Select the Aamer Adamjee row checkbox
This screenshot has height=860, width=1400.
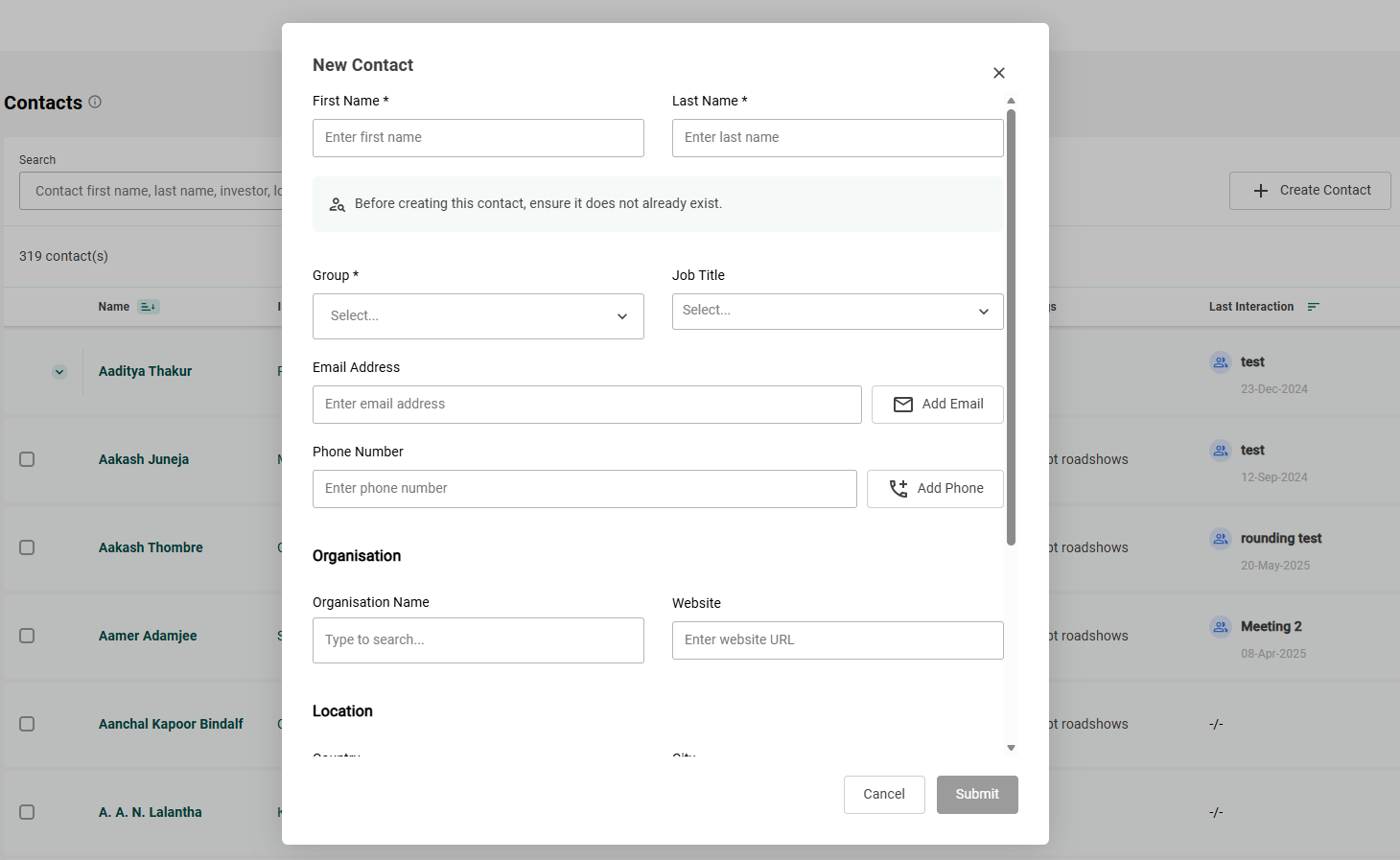pos(27,636)
